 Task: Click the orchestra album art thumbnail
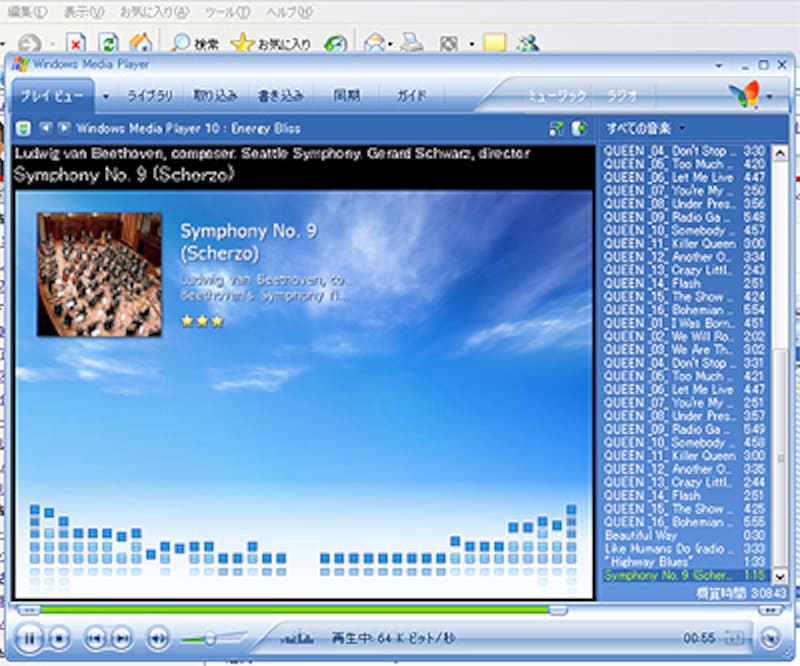pos(99,275)
